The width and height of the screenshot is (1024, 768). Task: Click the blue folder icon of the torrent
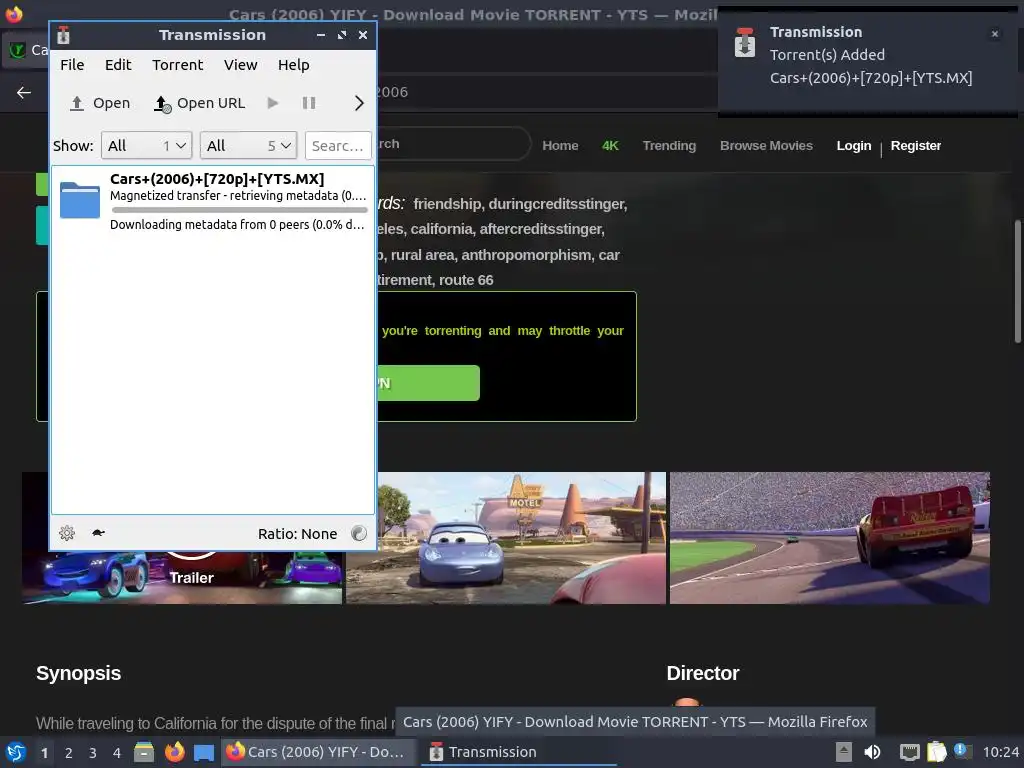point(80,200)
